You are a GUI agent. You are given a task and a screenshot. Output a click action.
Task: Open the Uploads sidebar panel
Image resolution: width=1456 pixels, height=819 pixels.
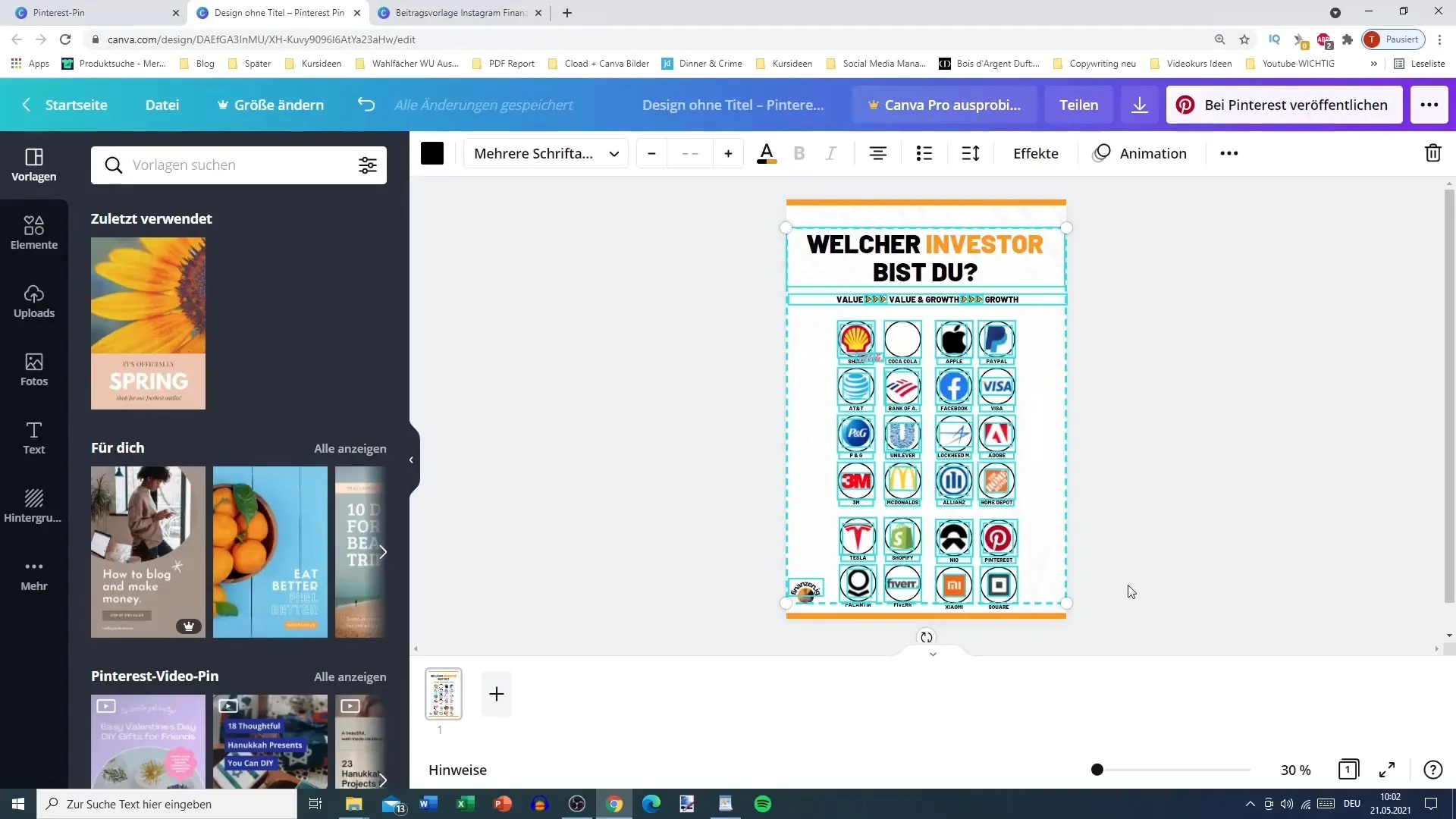33,301
